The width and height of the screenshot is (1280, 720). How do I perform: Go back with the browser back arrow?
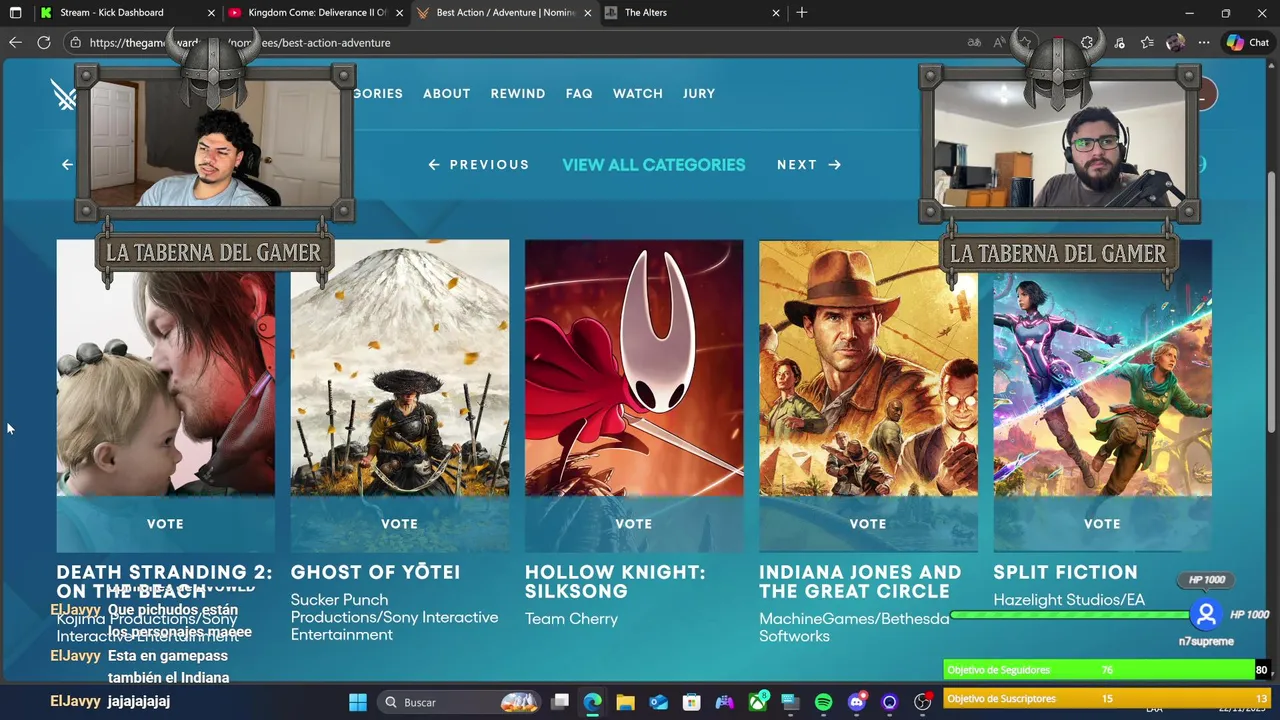[x=15, y=42]
